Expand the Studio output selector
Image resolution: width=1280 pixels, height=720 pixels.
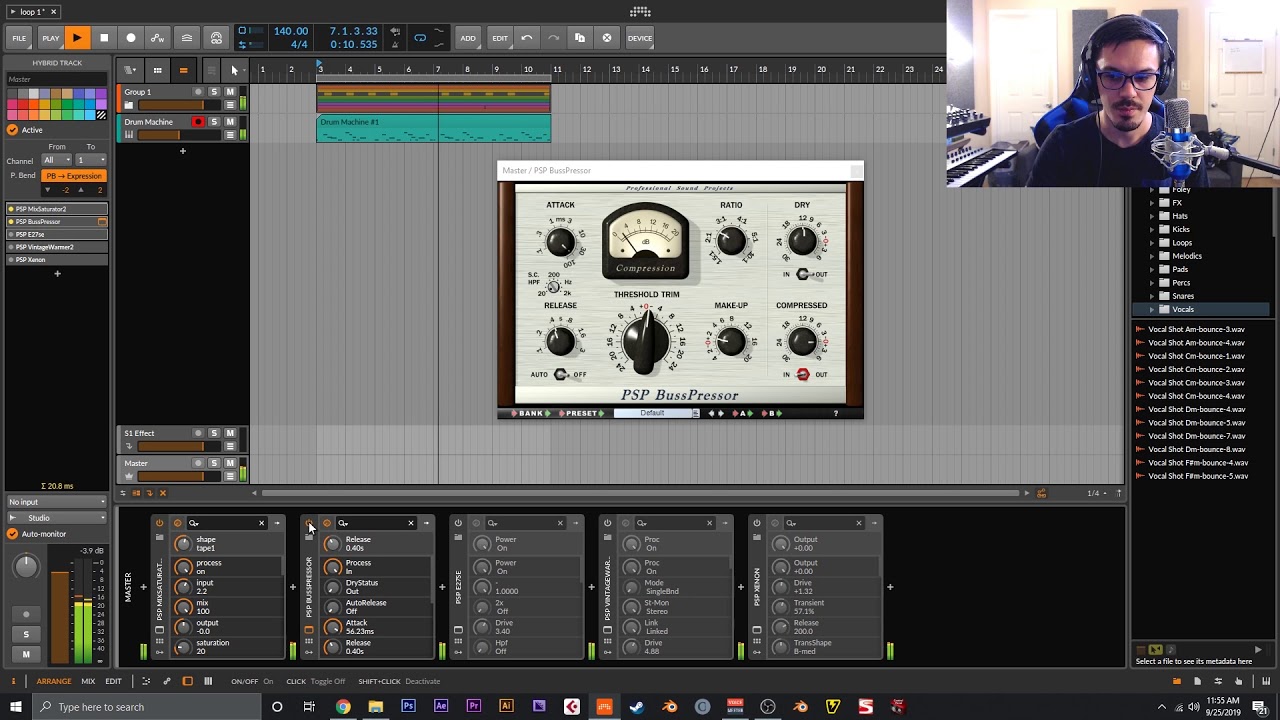[x=56, y=518]
